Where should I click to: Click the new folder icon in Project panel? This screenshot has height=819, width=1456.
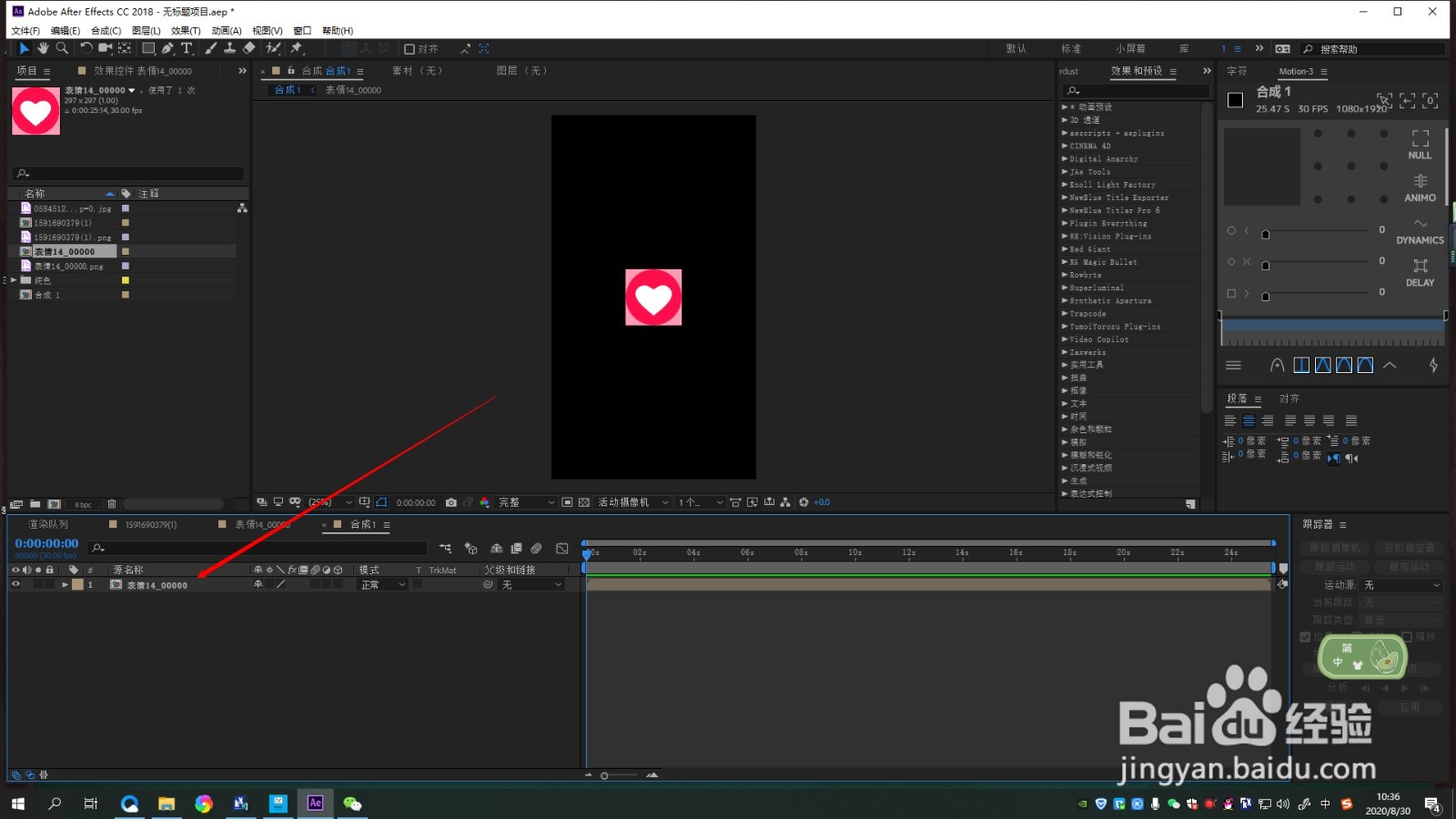point(35,504)
